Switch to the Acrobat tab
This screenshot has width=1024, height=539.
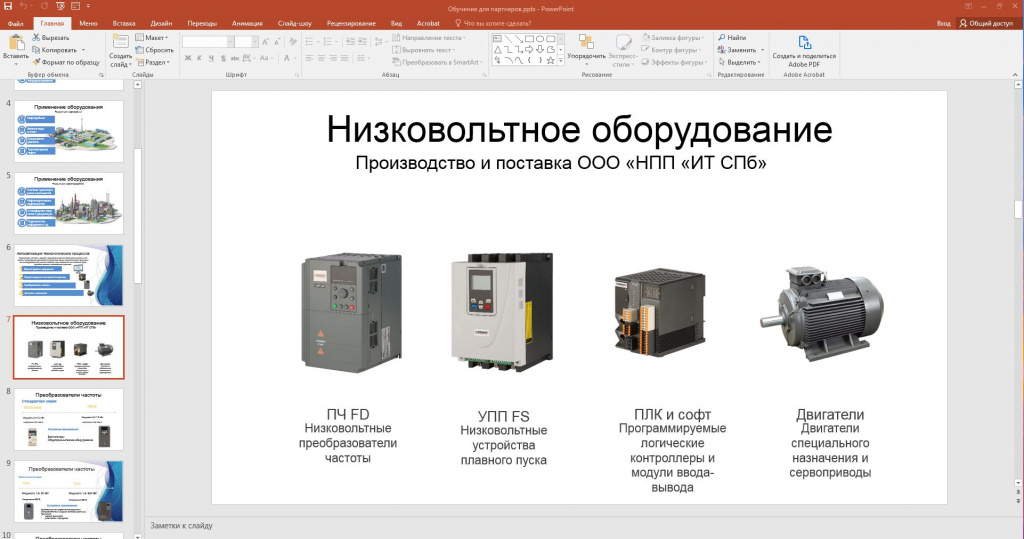428,23
